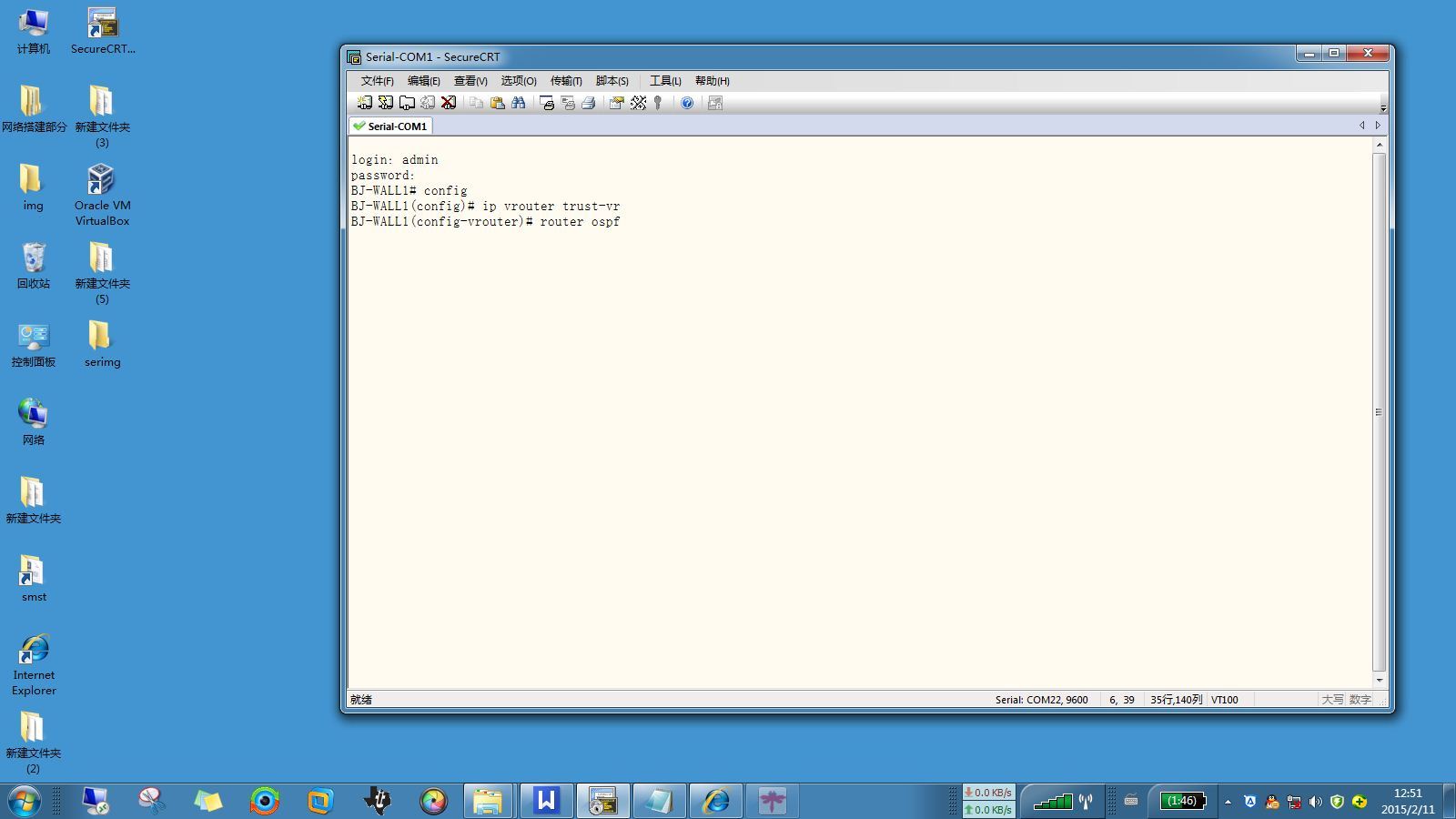The image size is (1456, 819).
Task: Click the terminal vertical scrollbar thumb
Action: coord(1380,412)
